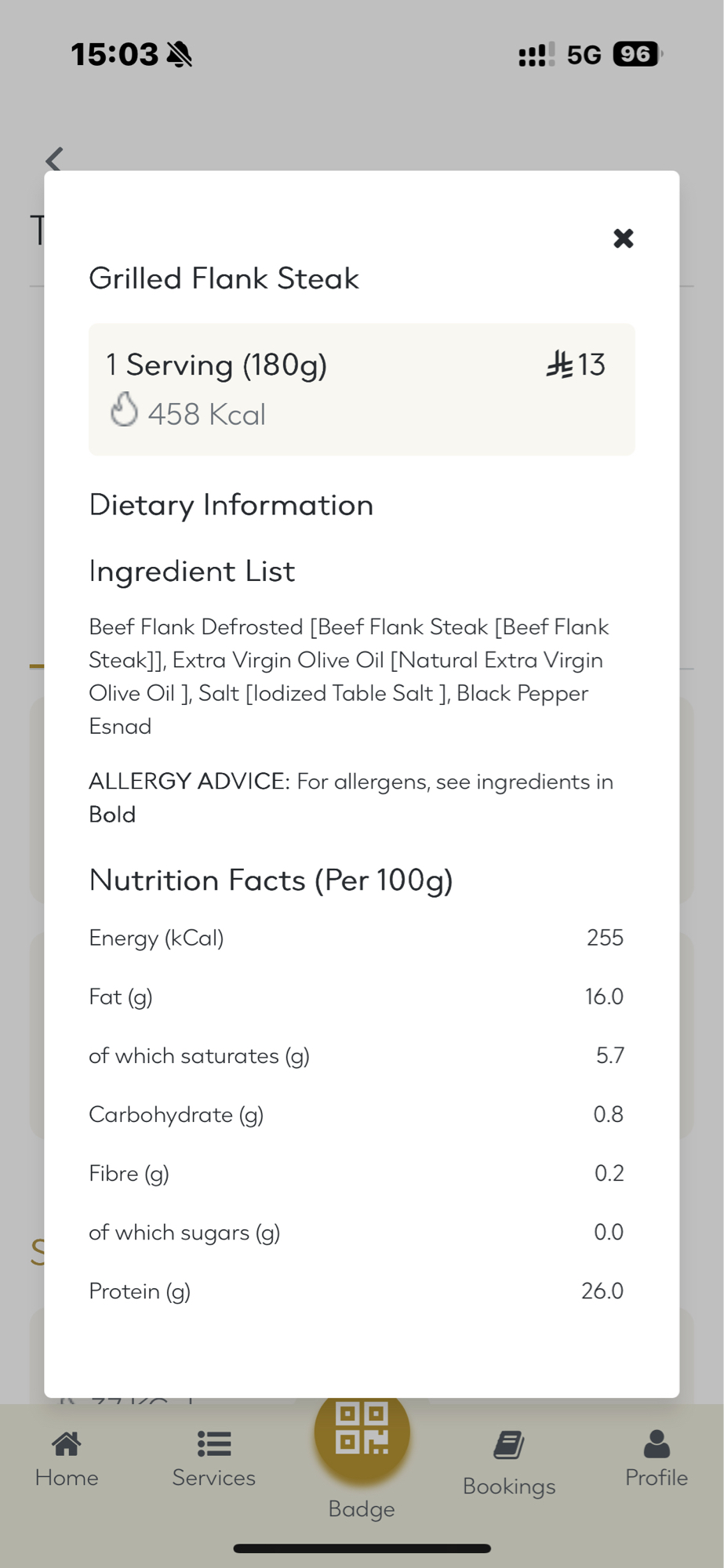Tap the Services list icon
The image size is (724, 1568).
(x=213, y=1443)
